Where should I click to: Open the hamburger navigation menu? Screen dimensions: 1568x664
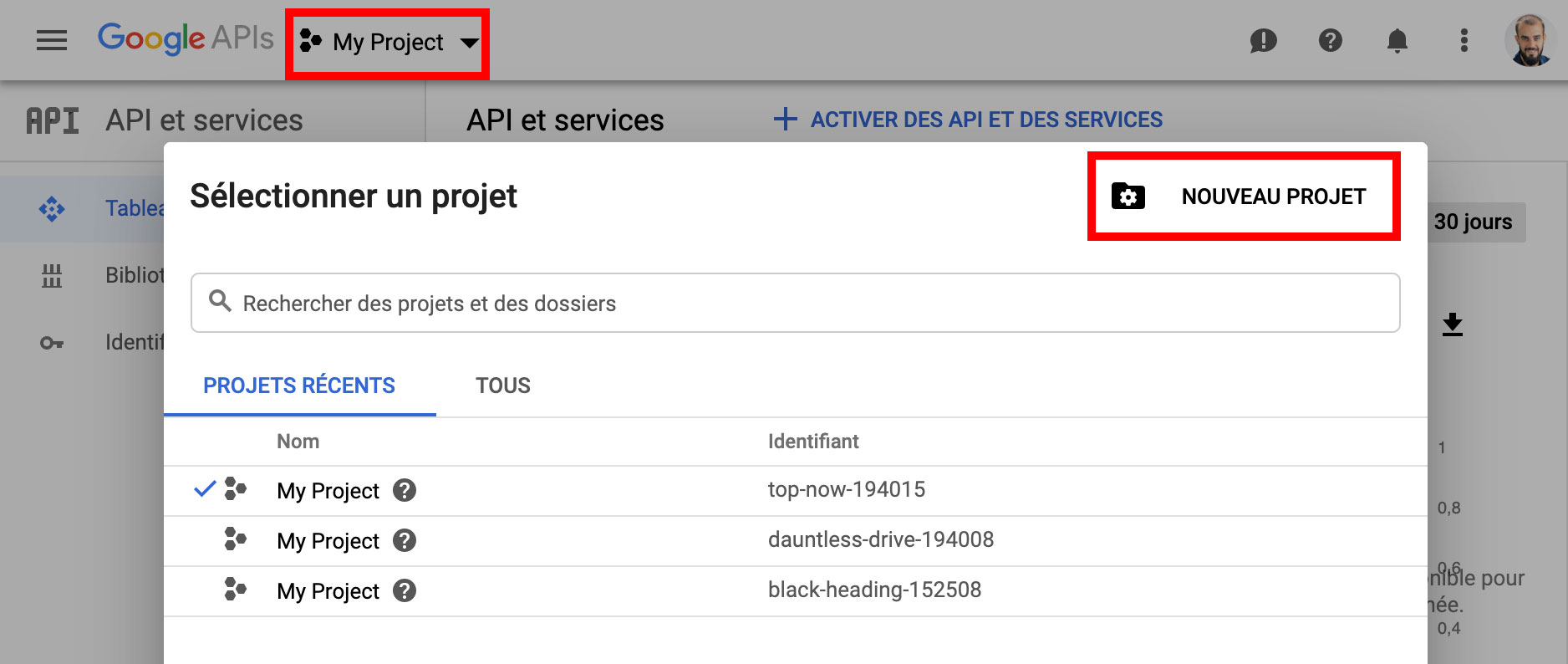pos(52,40)
